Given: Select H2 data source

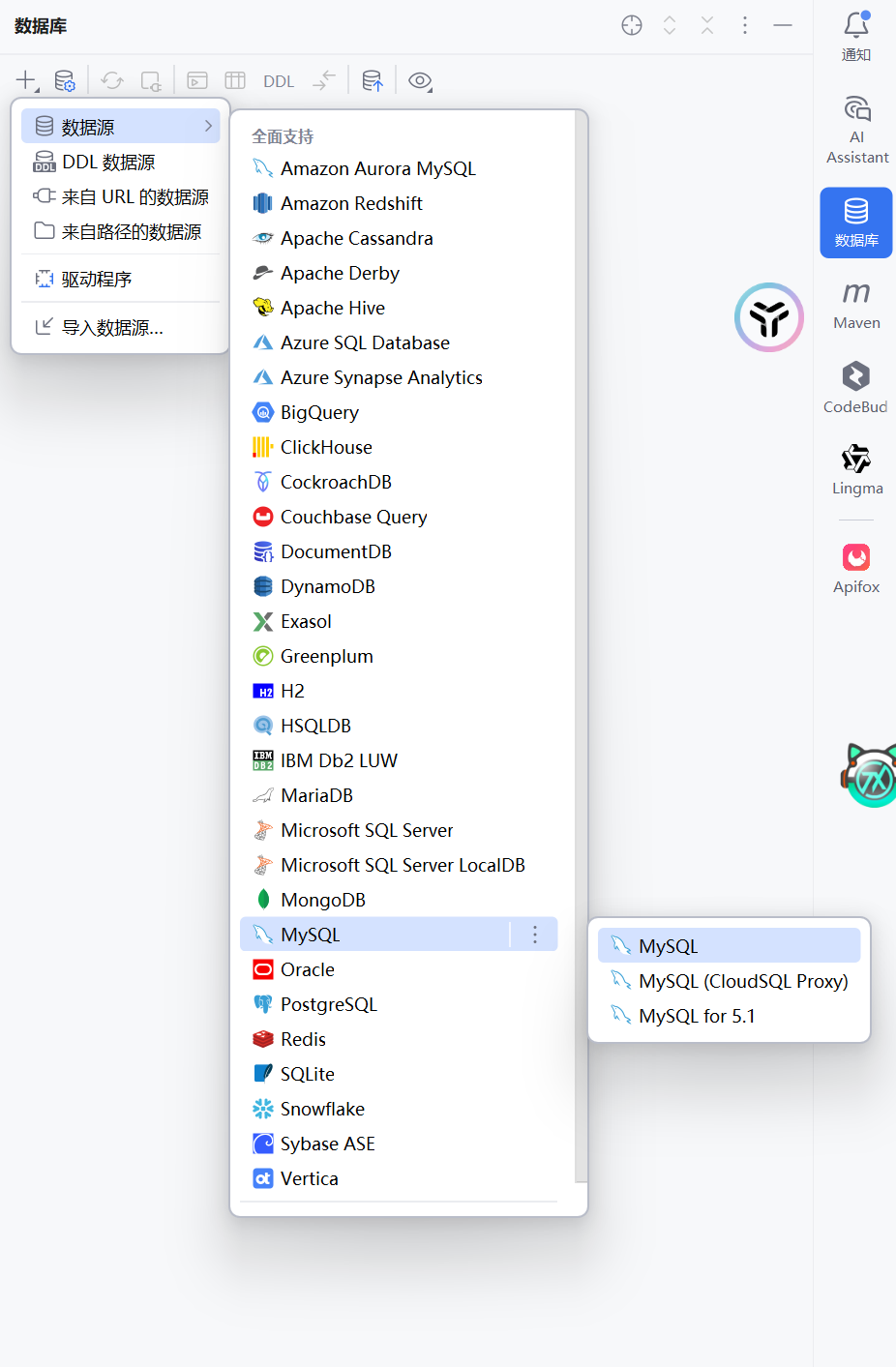Looking at the screenshot, I should [x=399, y=691].
